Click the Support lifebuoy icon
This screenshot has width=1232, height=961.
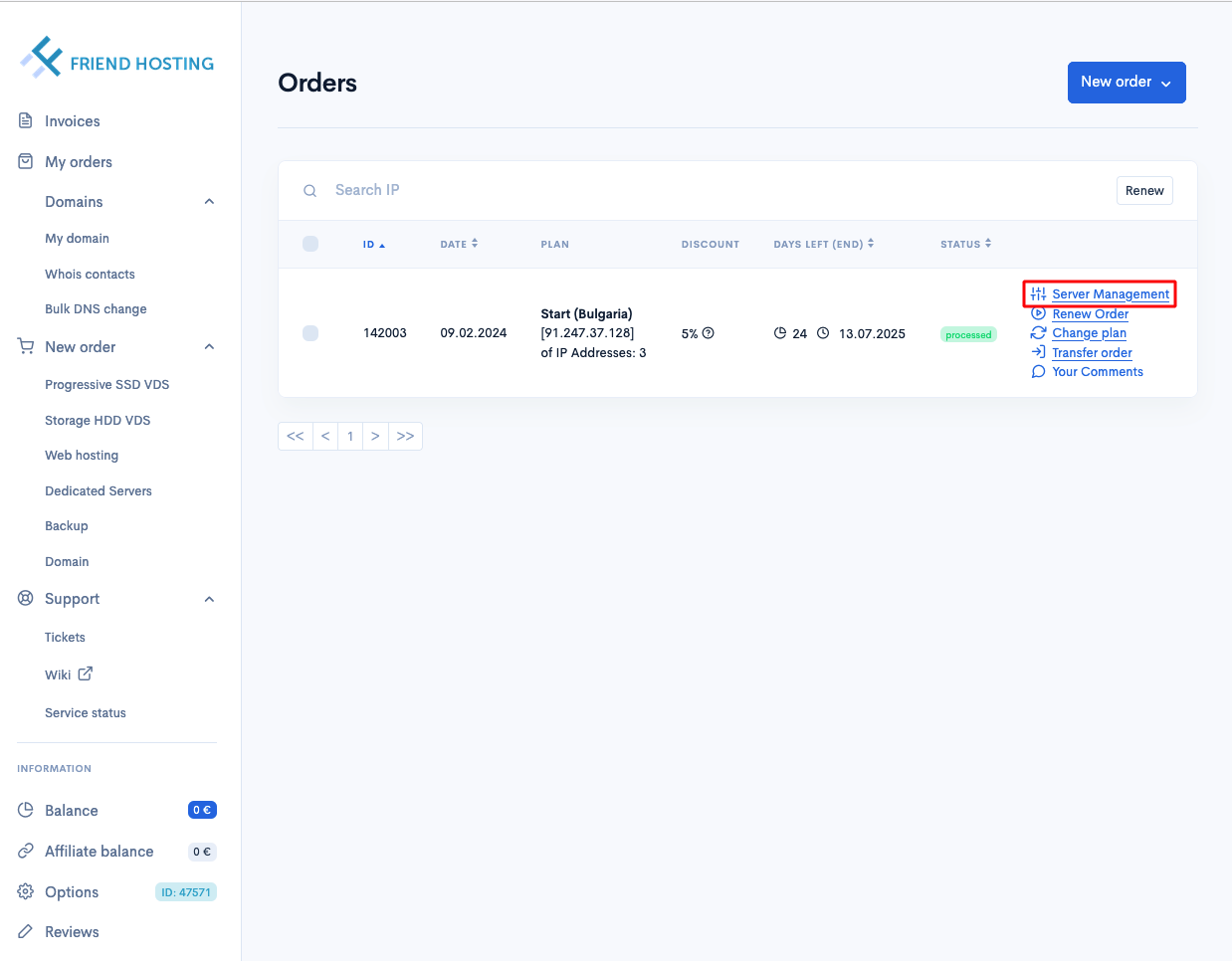(26, 598)
